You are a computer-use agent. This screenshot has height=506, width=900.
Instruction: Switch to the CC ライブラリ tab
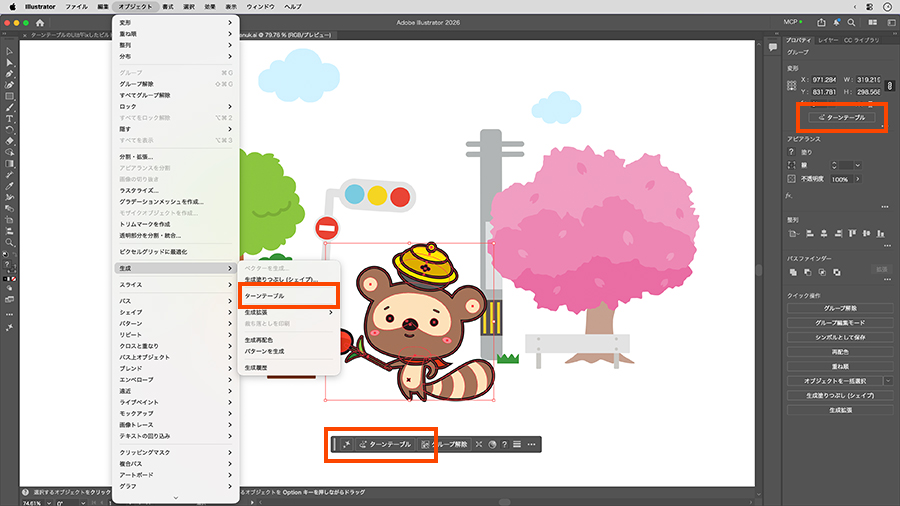tap(861, 40)
